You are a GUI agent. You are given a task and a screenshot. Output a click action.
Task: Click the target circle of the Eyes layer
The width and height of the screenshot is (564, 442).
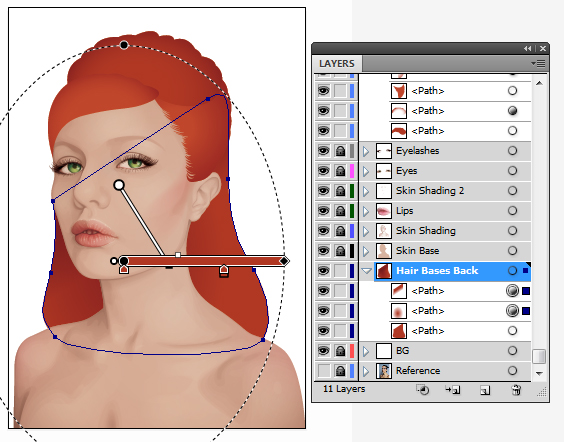tap(512, 171)
